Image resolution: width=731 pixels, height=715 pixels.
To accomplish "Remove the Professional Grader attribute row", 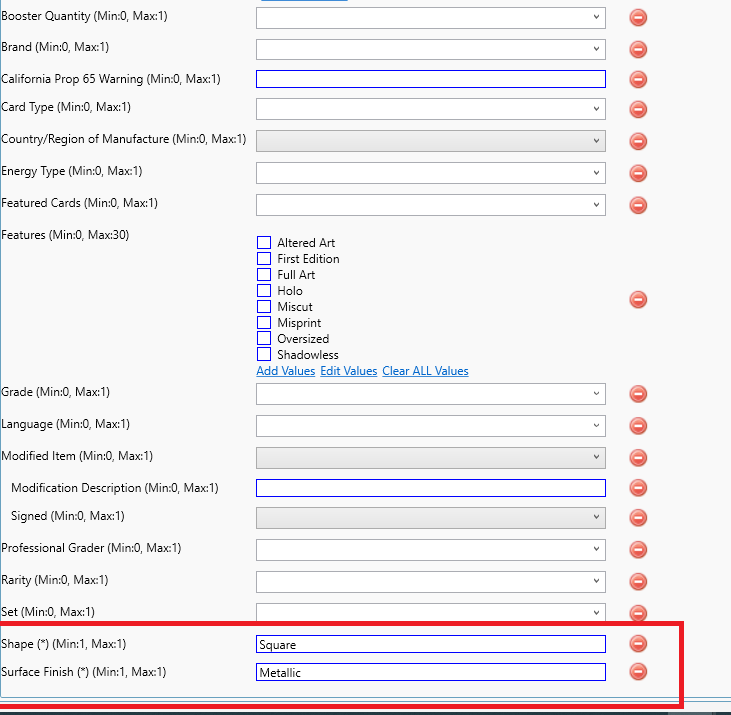I will 638,550.
